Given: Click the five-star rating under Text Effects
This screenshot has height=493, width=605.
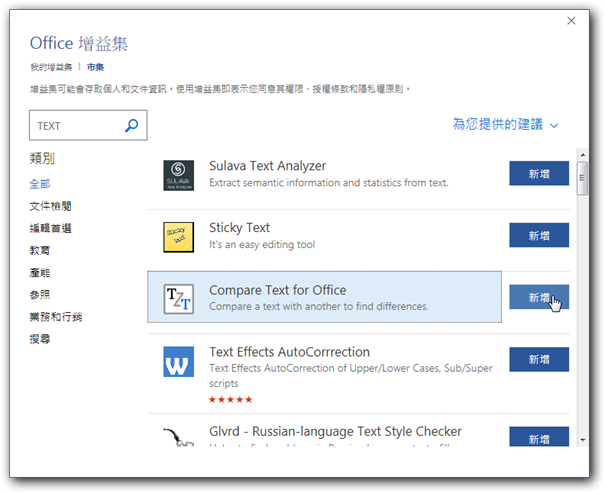Looking at the screenshot, I should [230, 399].
